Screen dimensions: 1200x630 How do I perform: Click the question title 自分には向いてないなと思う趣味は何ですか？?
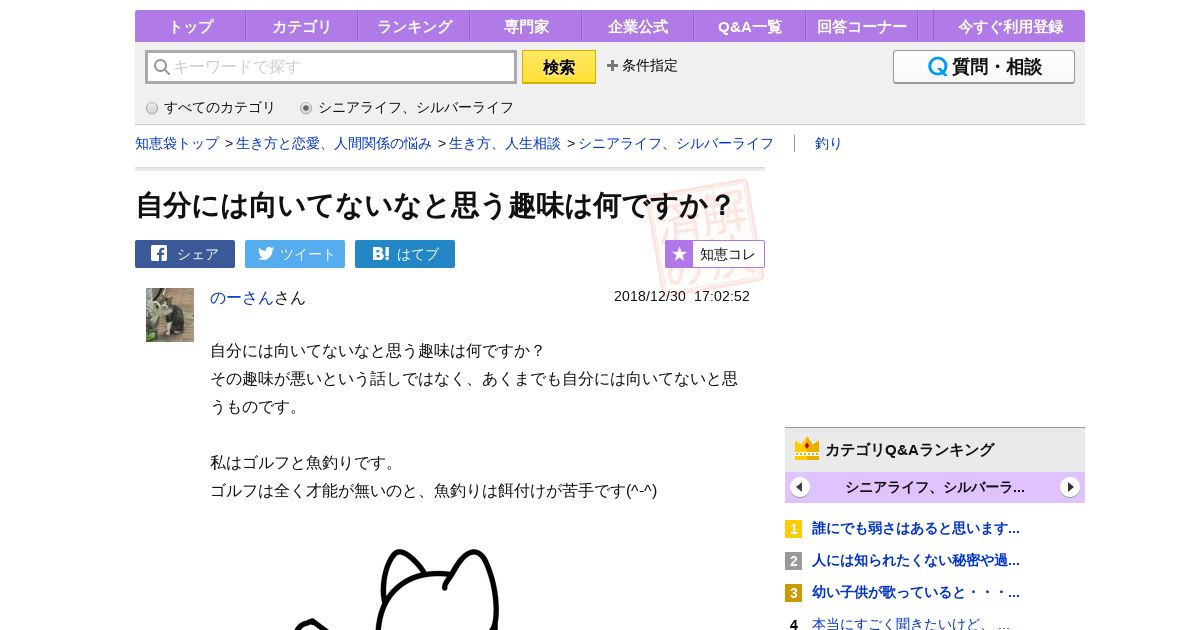pyautogui.click(x=435, y=205)
